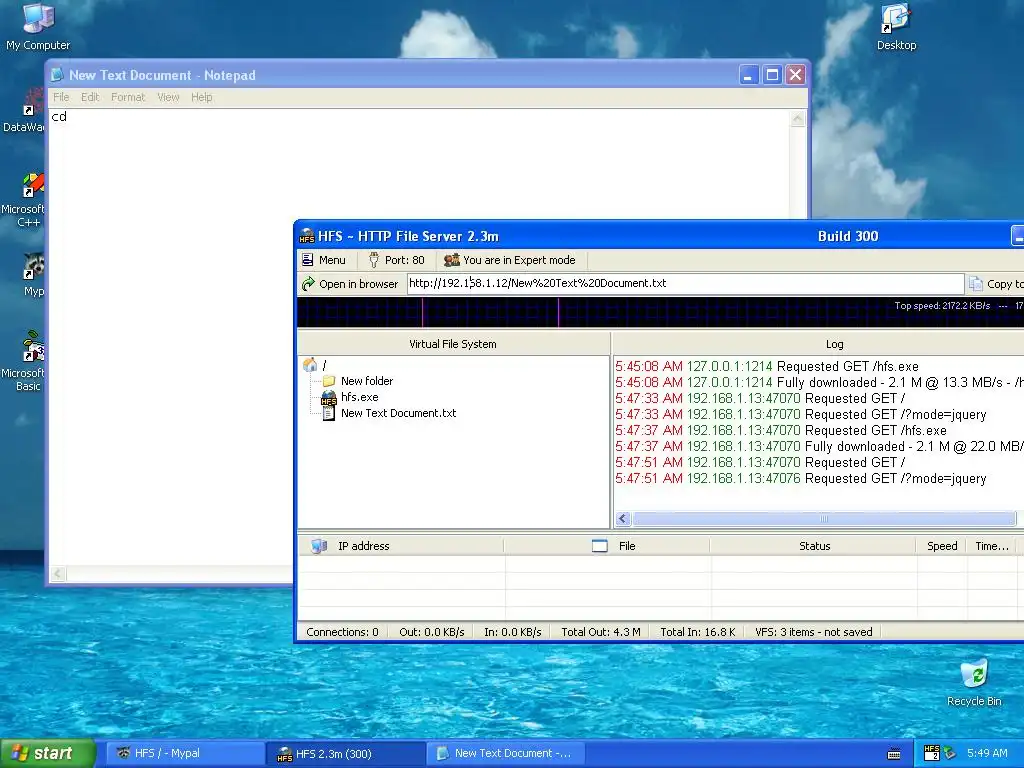This screenshot has width=1024, height=768.
Task: Switch to HFS / - Mypal taskbar button
Action: 184,753
